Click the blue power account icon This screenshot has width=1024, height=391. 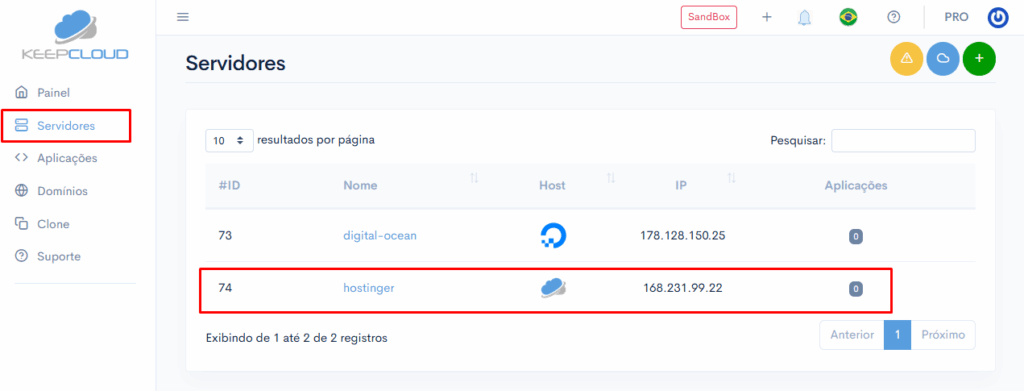click(x=998, y=18)
